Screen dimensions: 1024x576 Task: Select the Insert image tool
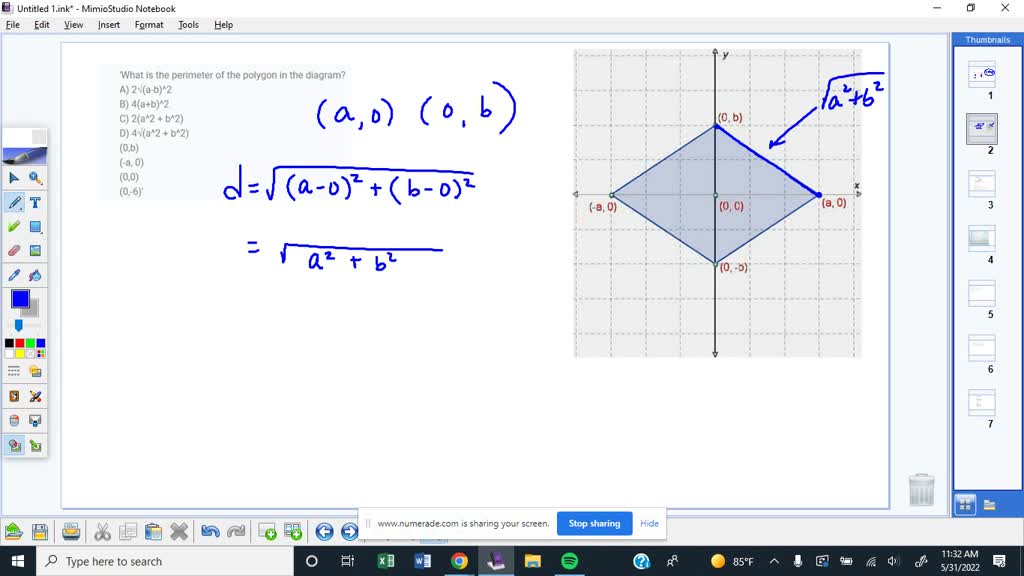pyautogui.click(x=35, y=251)
